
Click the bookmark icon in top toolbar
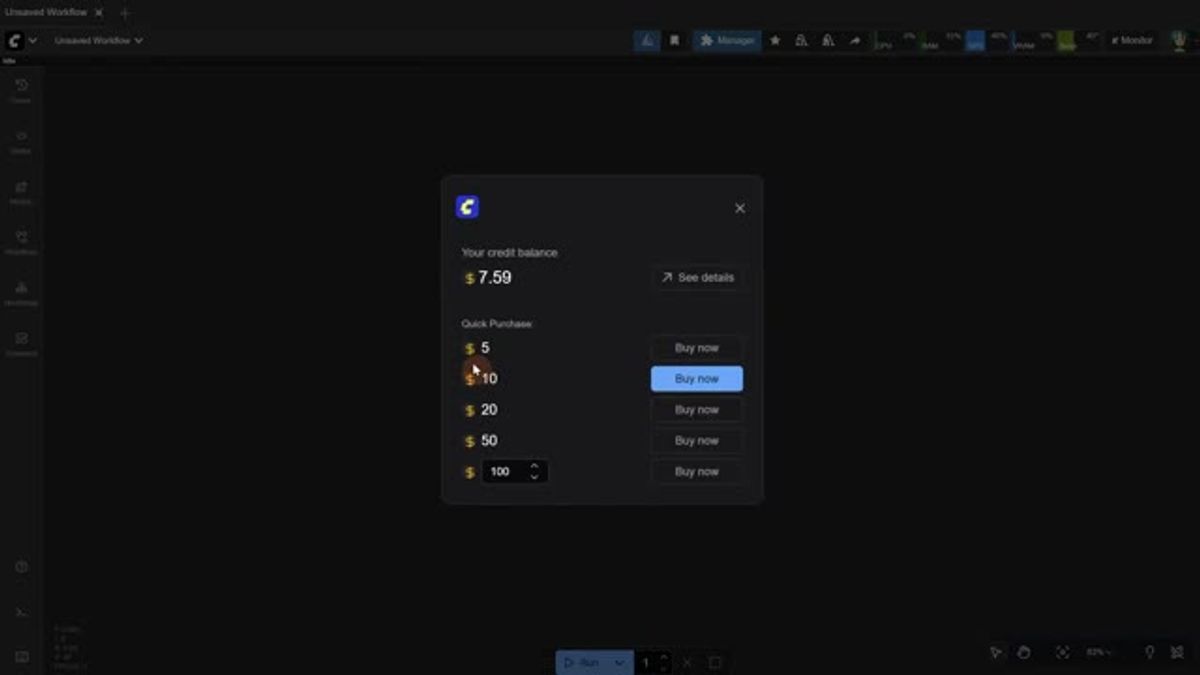(674, 41)
